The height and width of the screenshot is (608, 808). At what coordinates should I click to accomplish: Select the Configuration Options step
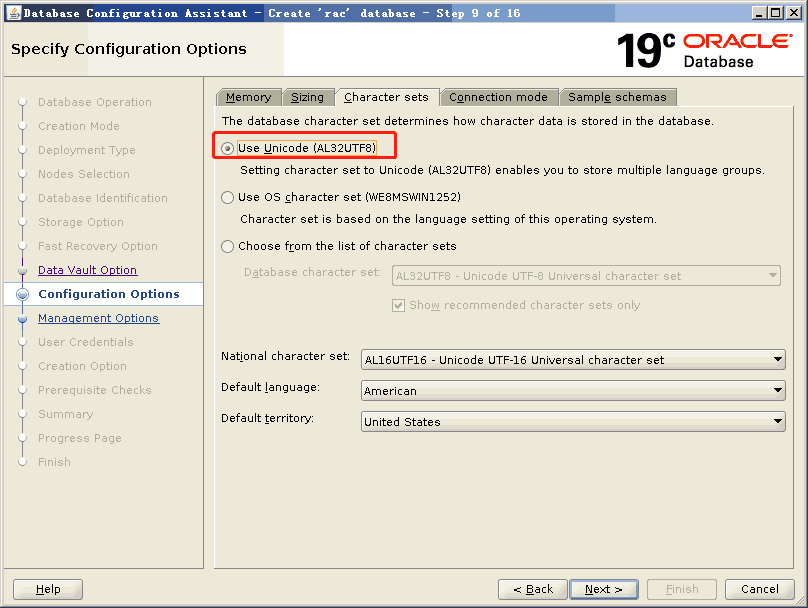(x=109, y=294)
